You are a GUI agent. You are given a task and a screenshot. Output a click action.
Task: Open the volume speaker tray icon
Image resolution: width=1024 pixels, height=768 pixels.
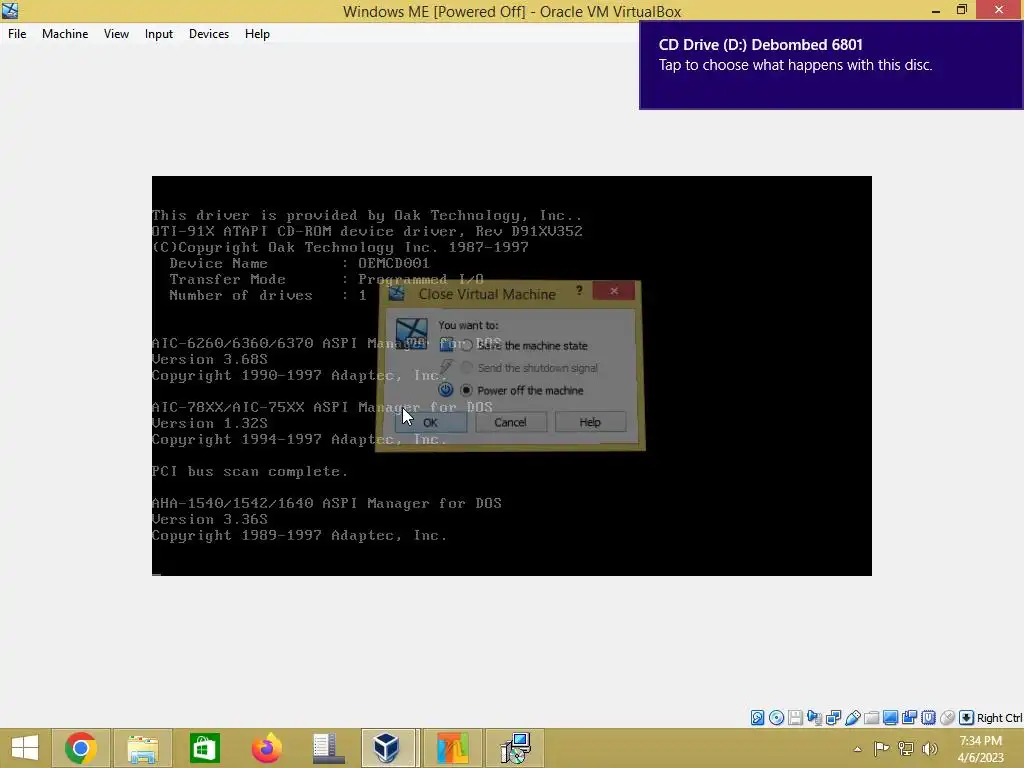930,749
